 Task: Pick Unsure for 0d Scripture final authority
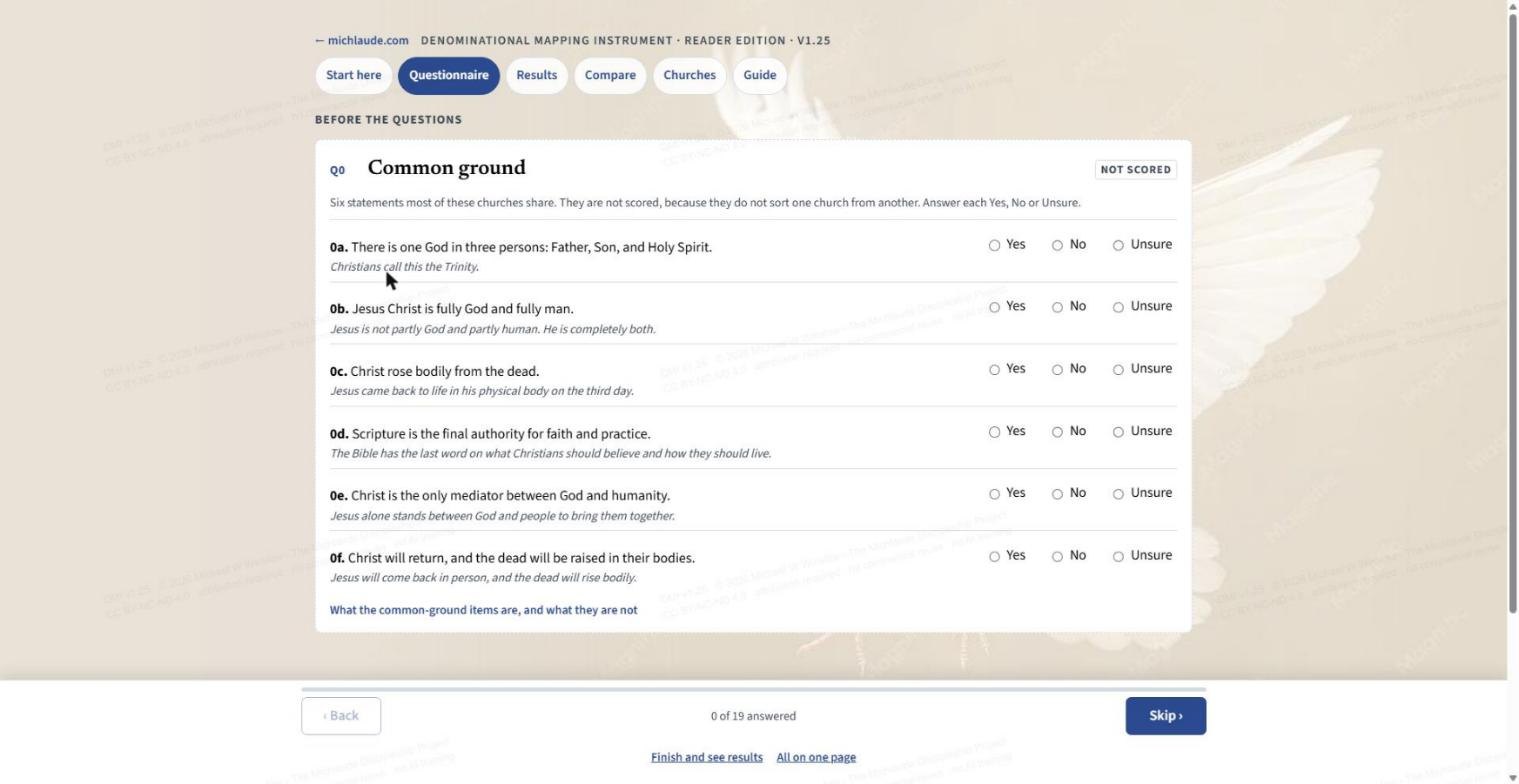click(1118, 432)
